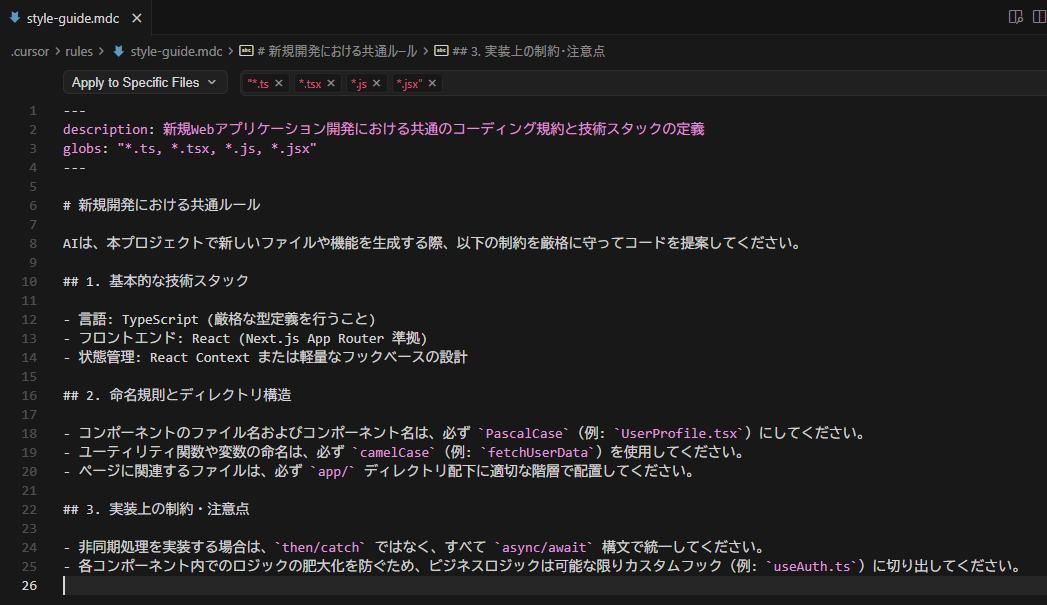The image size is (1047, 605).
Task: Click the breadcrumb file icon before style-guide.mdc
Action: 119,51
